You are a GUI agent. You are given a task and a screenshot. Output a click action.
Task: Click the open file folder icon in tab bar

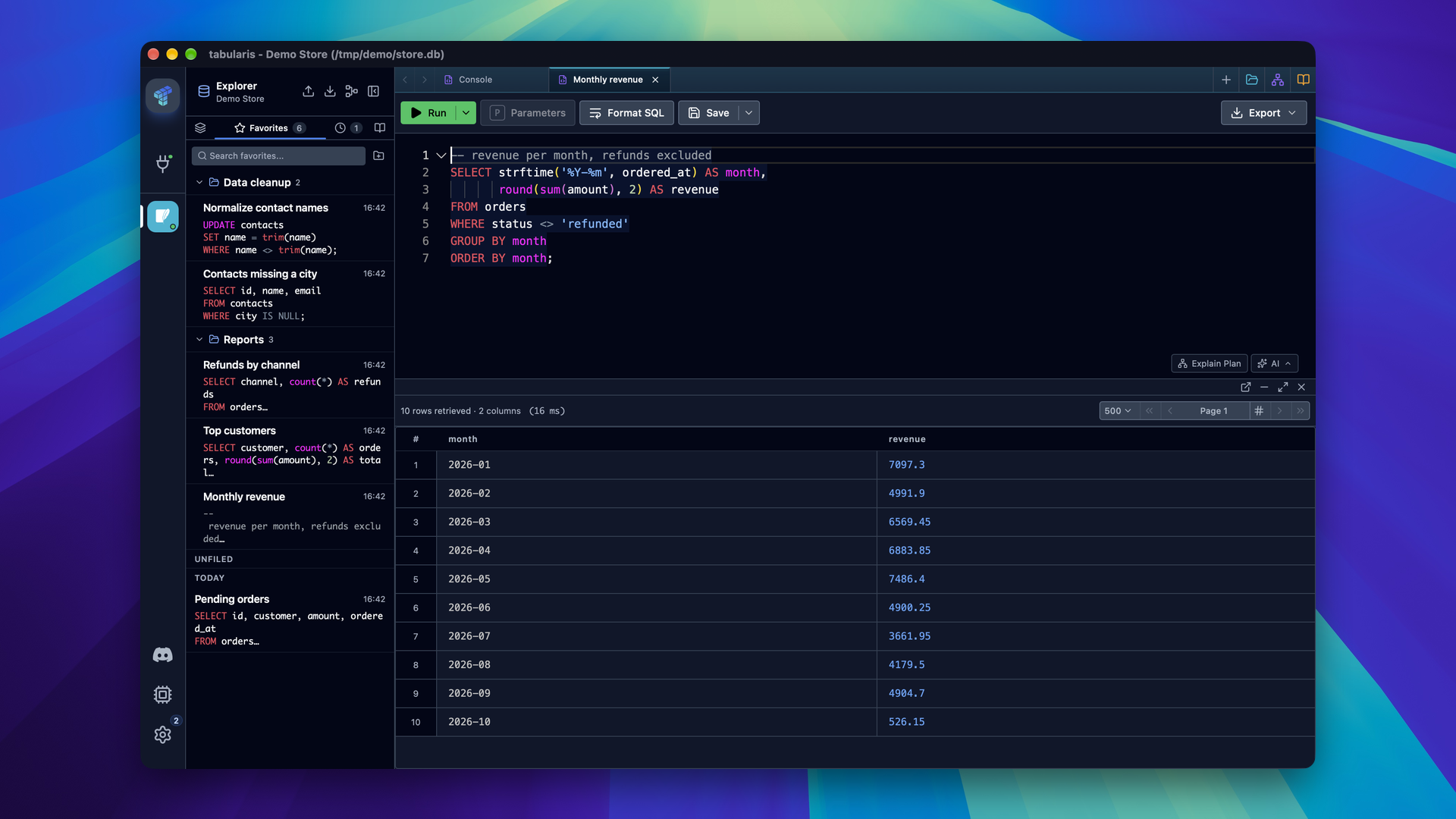pos(1252,80)
